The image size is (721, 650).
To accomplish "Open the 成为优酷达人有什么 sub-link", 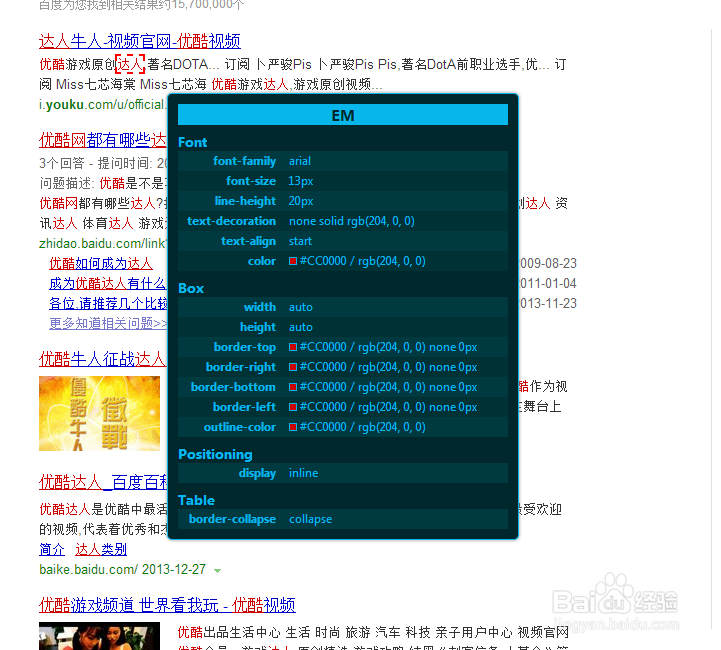I will (108, 284).
